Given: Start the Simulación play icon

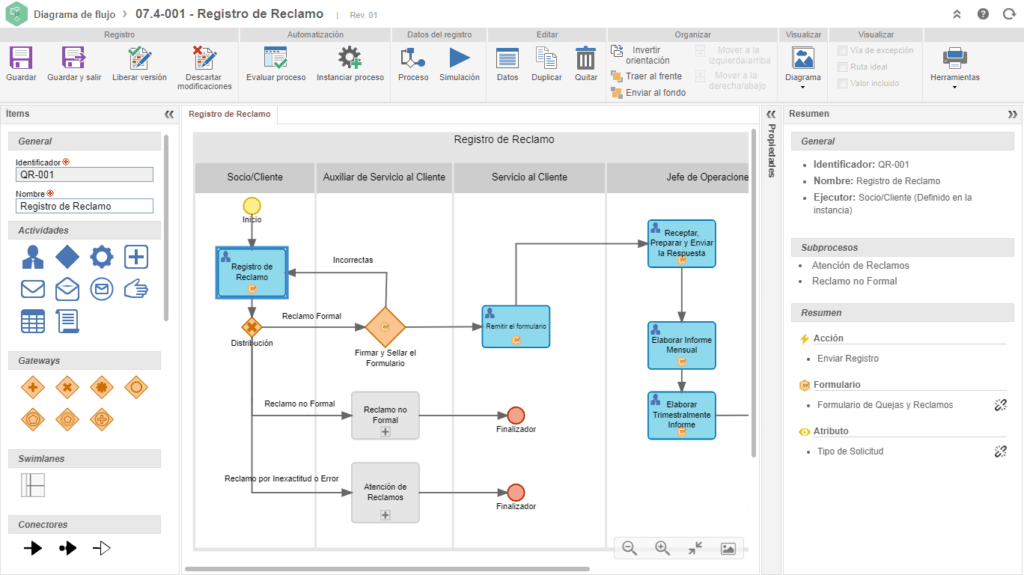Looking at the screenshot, I should pyautogui.click(x=459, y=59).
